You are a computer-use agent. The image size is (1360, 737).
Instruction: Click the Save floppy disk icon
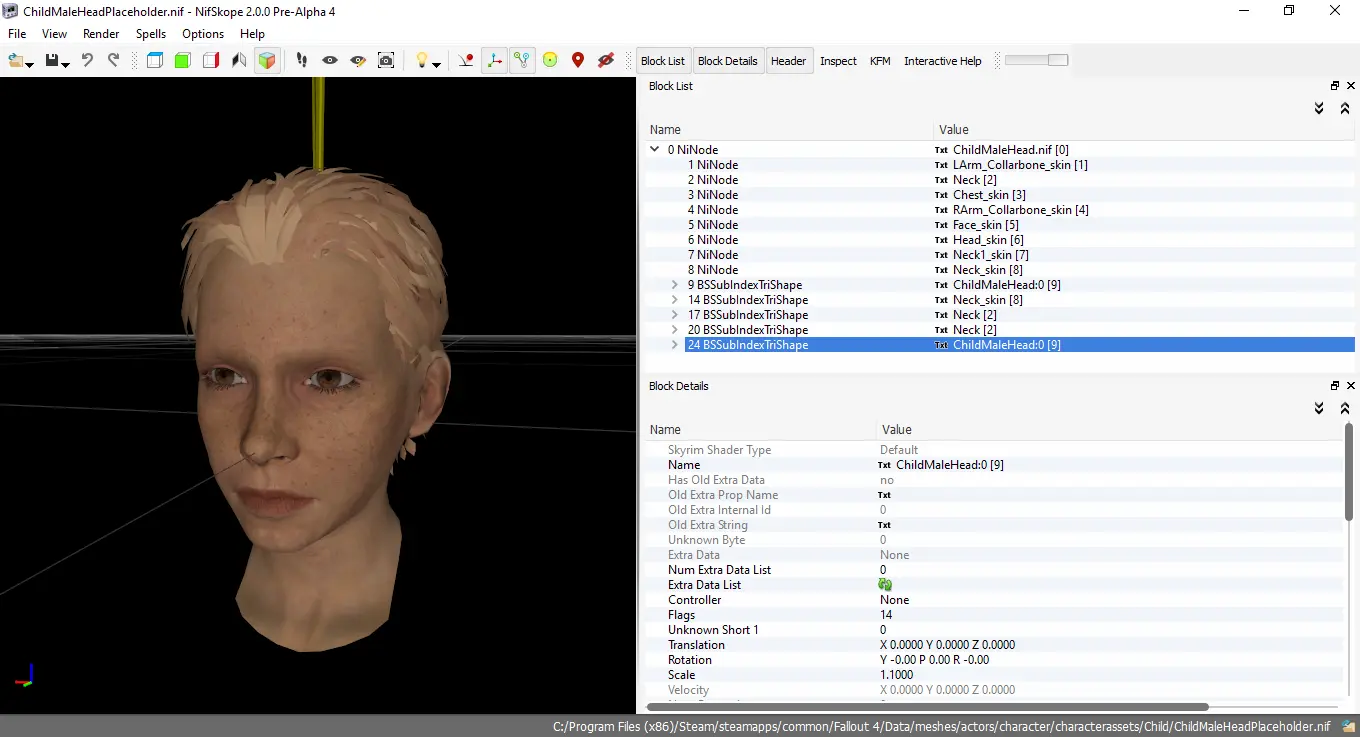point(52,61)
